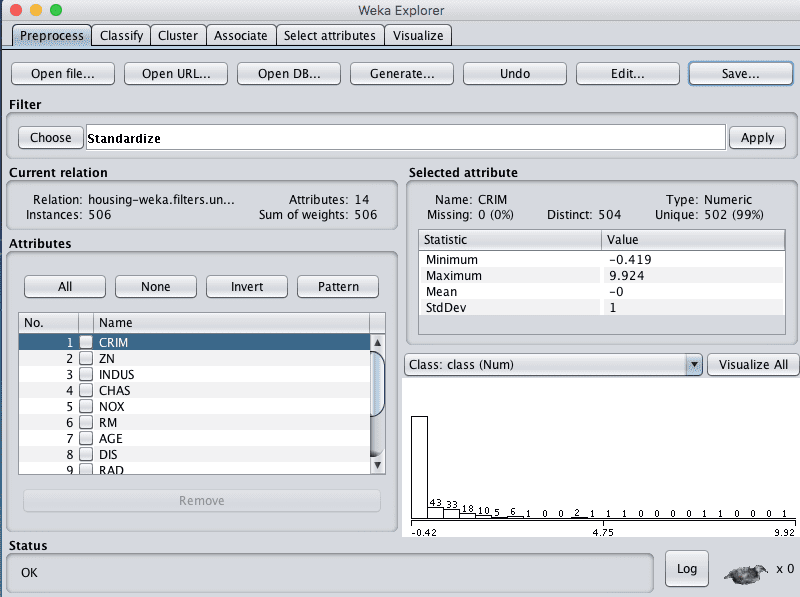Click the Generate... button
Screen dimensions: 800x597
(x=402, y=73)
